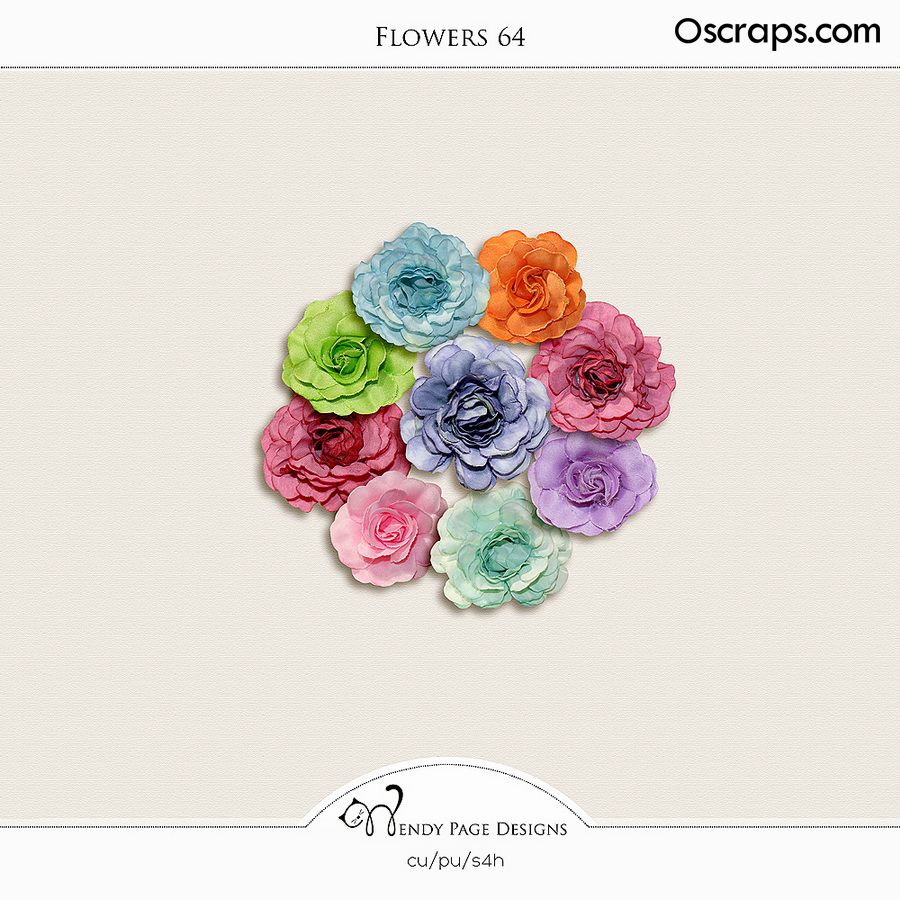Click the Flowers 64 title
Screen dimensions: 900x900
(x=450, y=37)
